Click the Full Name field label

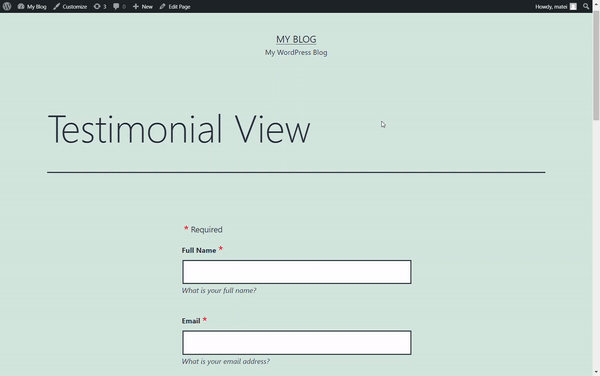199,251
